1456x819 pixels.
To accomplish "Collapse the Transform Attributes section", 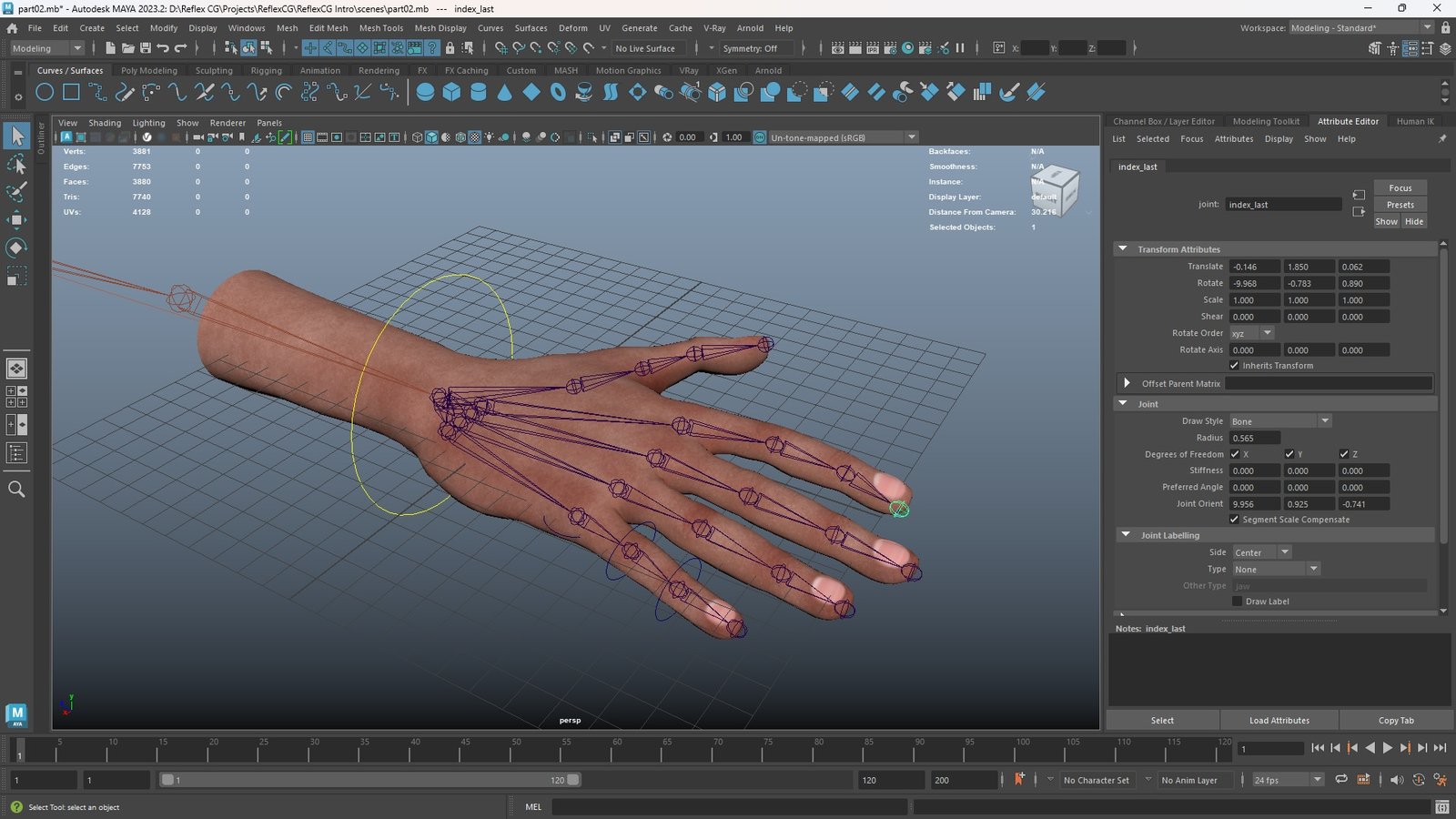I will 1123,248.
